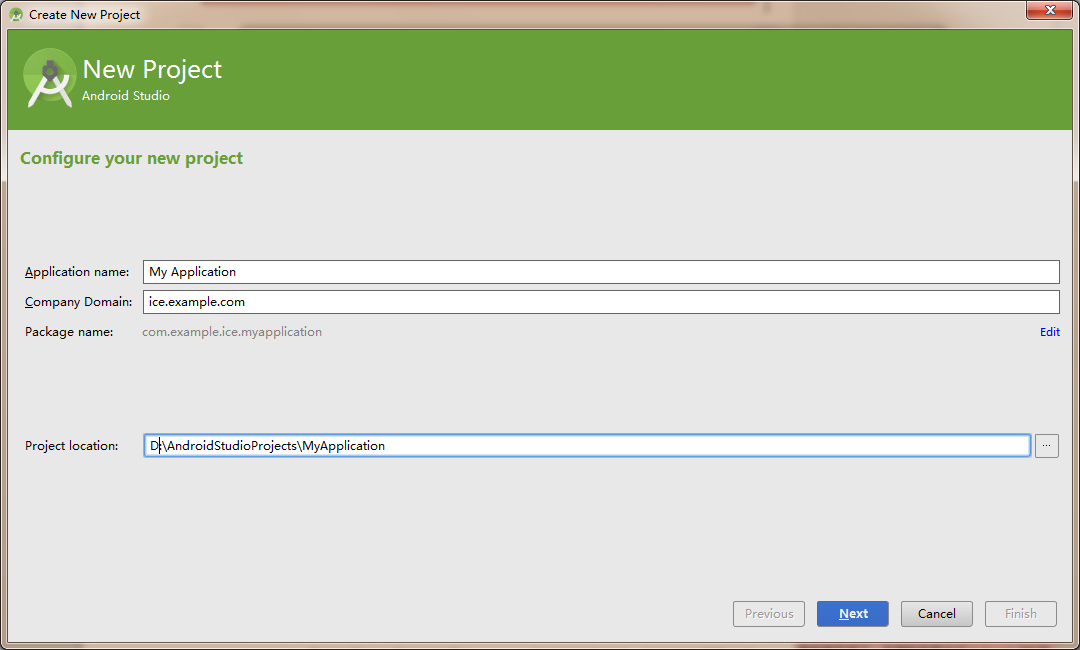Focus the Application name field
Image resolution: width=1080 pixels, height=650 pixels.
point(601,272)
